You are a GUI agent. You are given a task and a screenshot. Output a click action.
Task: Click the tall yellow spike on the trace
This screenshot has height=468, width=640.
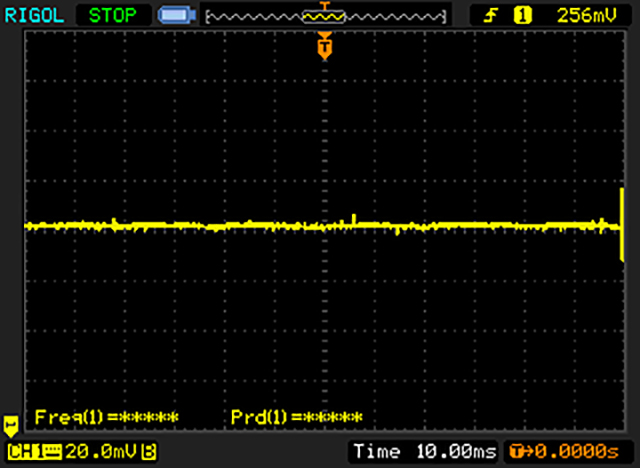click(622, 224)
